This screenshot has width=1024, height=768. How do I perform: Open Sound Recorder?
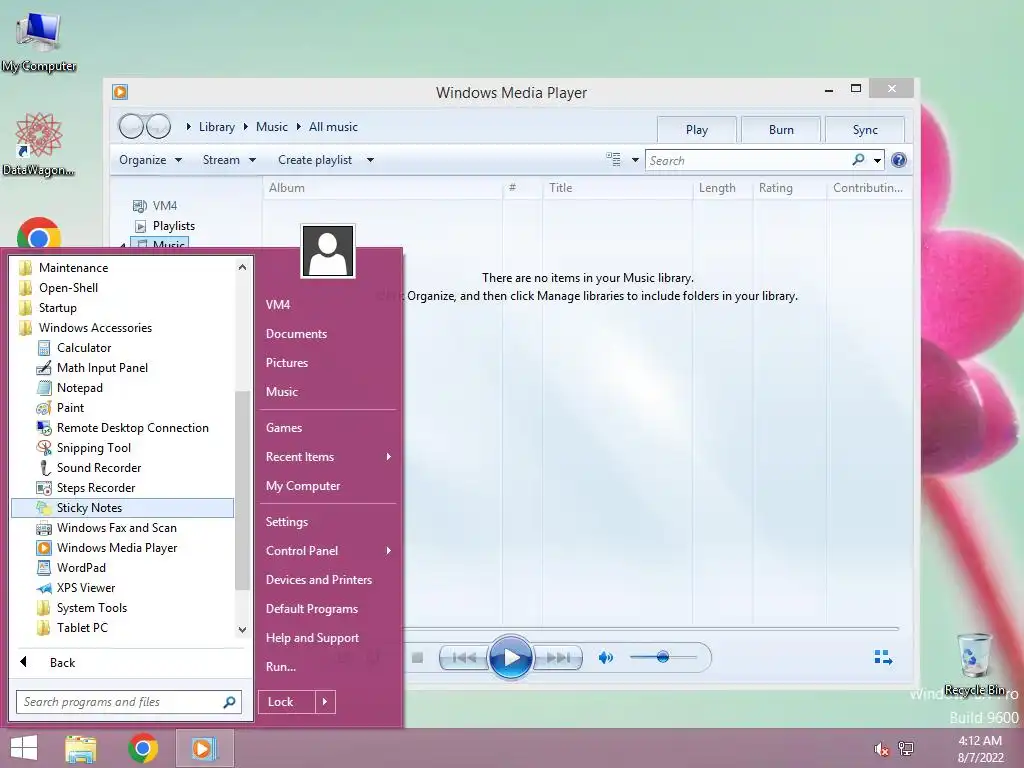coord(99,468)
